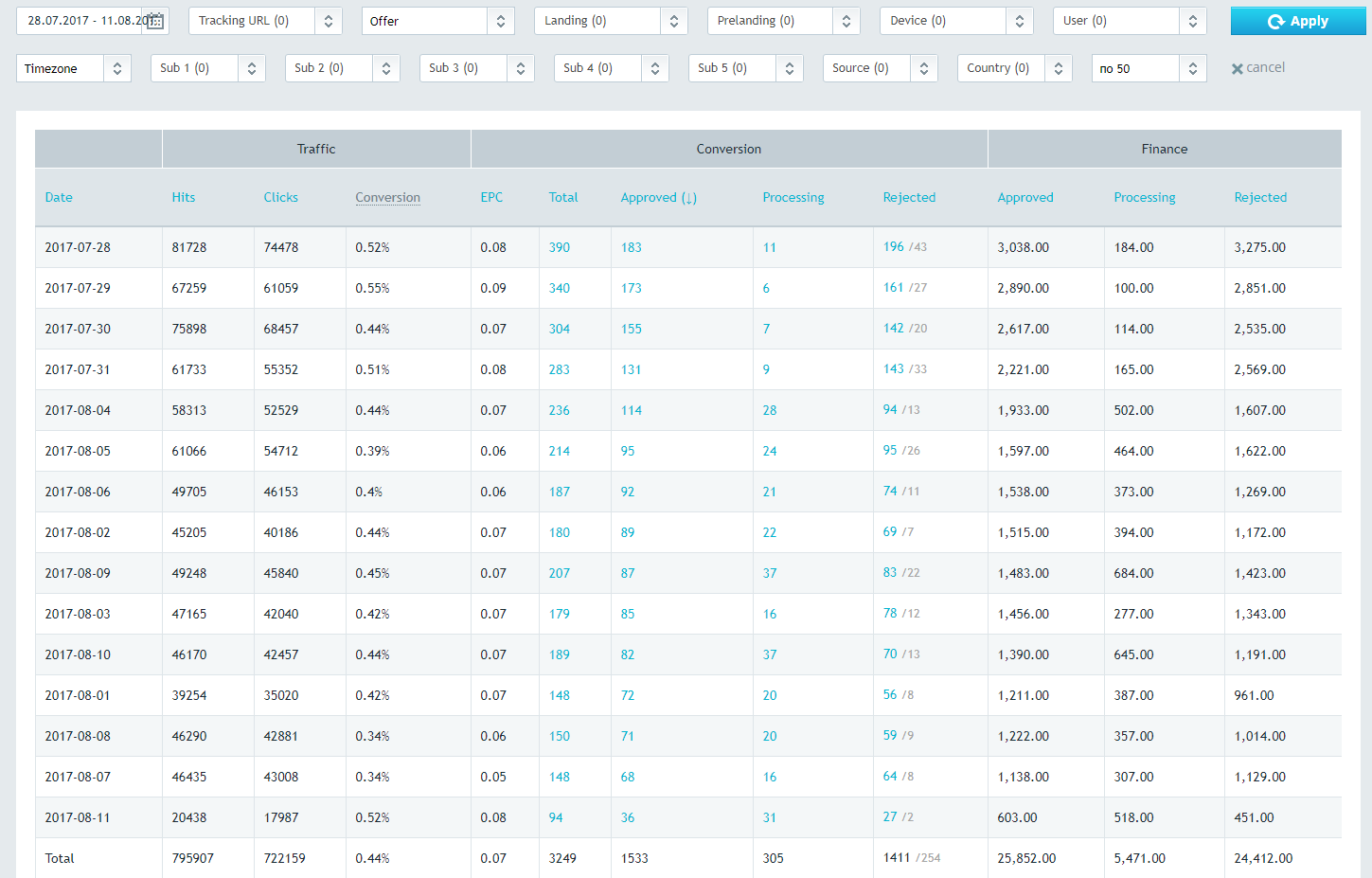Click the underlined Conversion column header
Viewport: 1372px width, 878px height.
pyautogui.click(x=388, y=197)
